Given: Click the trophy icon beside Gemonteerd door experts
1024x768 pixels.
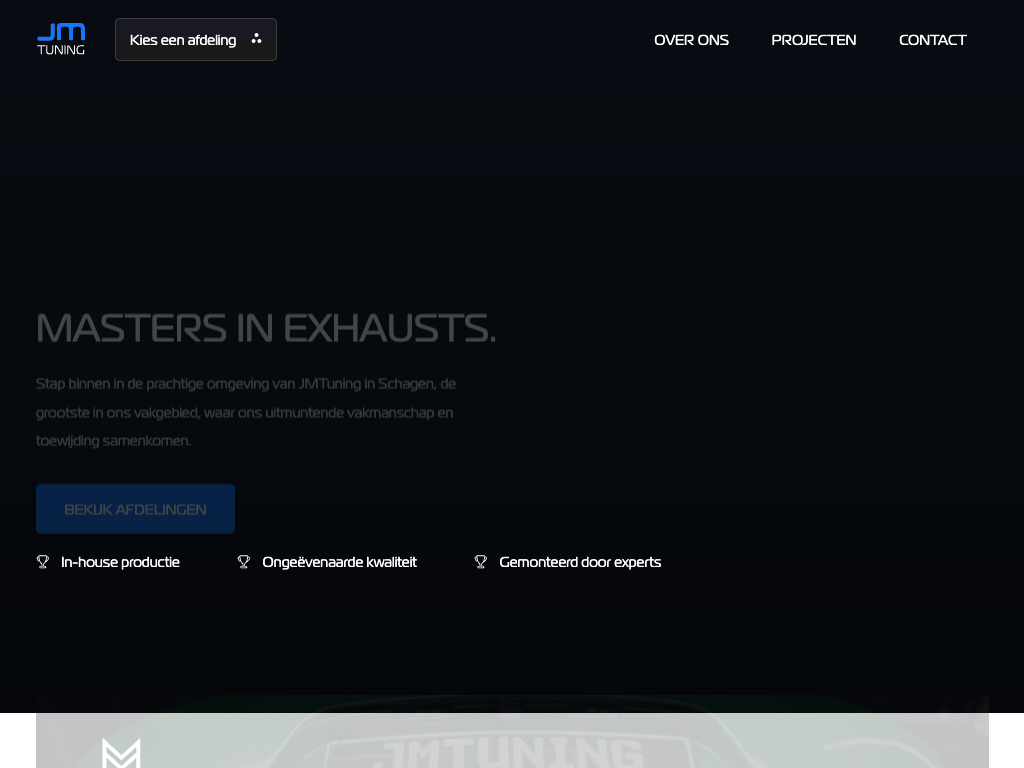Looking at the screenshot, I should pos(481,562).
